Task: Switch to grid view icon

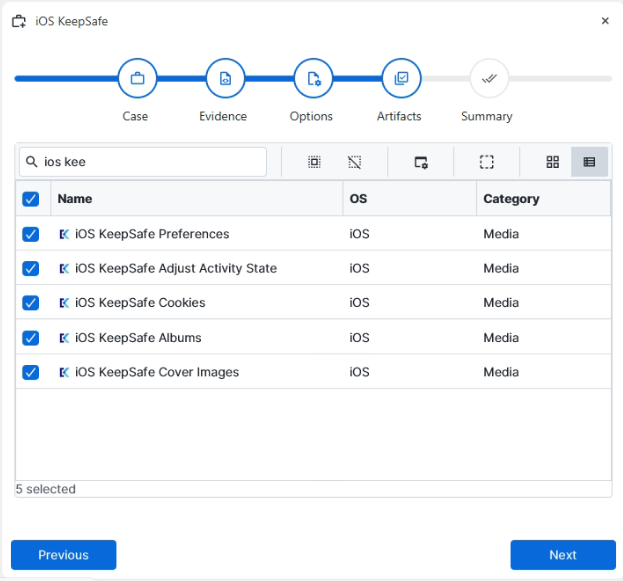Action: (552, 162)
